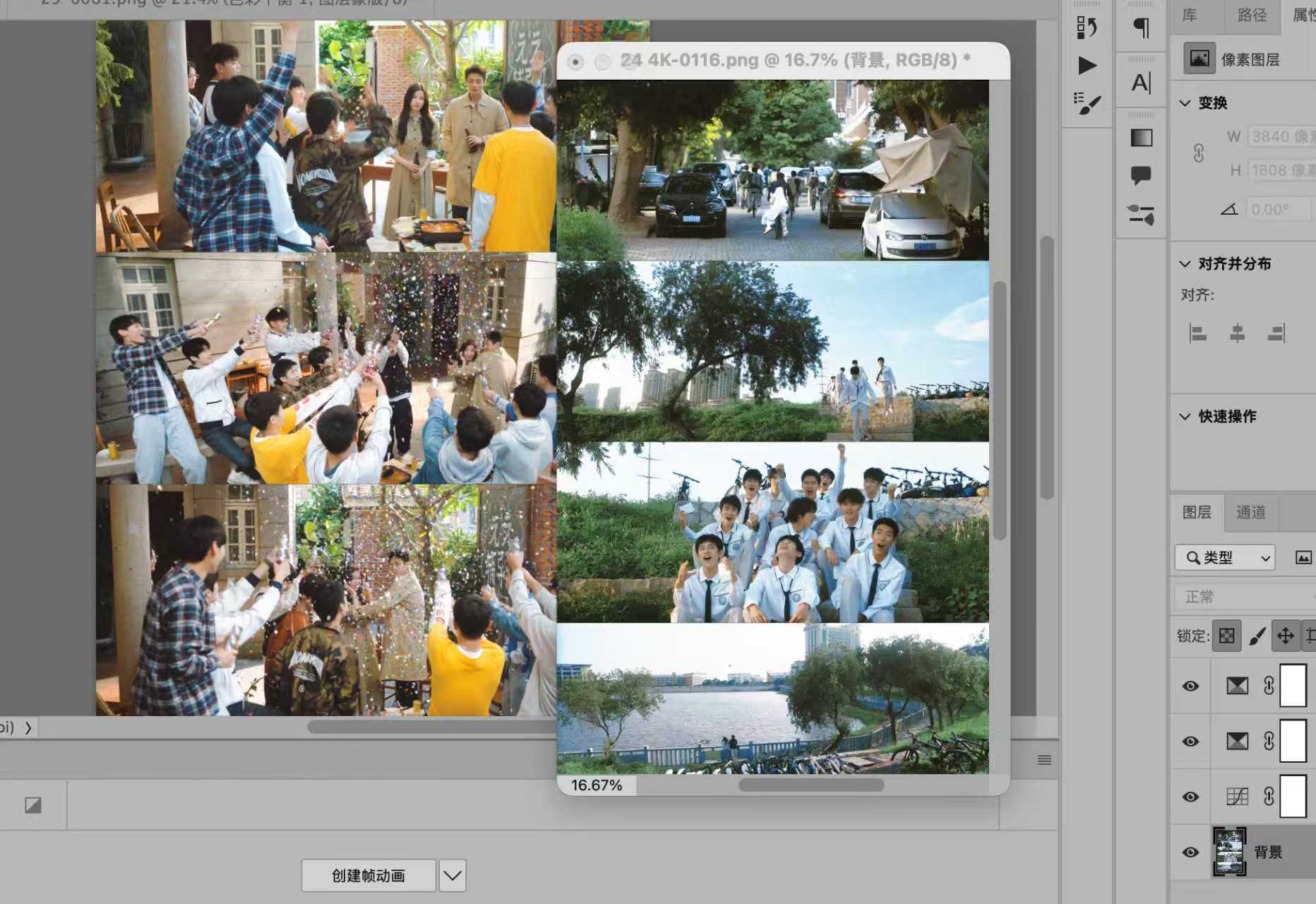This screenshot has width=1316, height=904.
Task: Toggle visibility of the top adjustment layer
Action: click(x=1190, y=686)
